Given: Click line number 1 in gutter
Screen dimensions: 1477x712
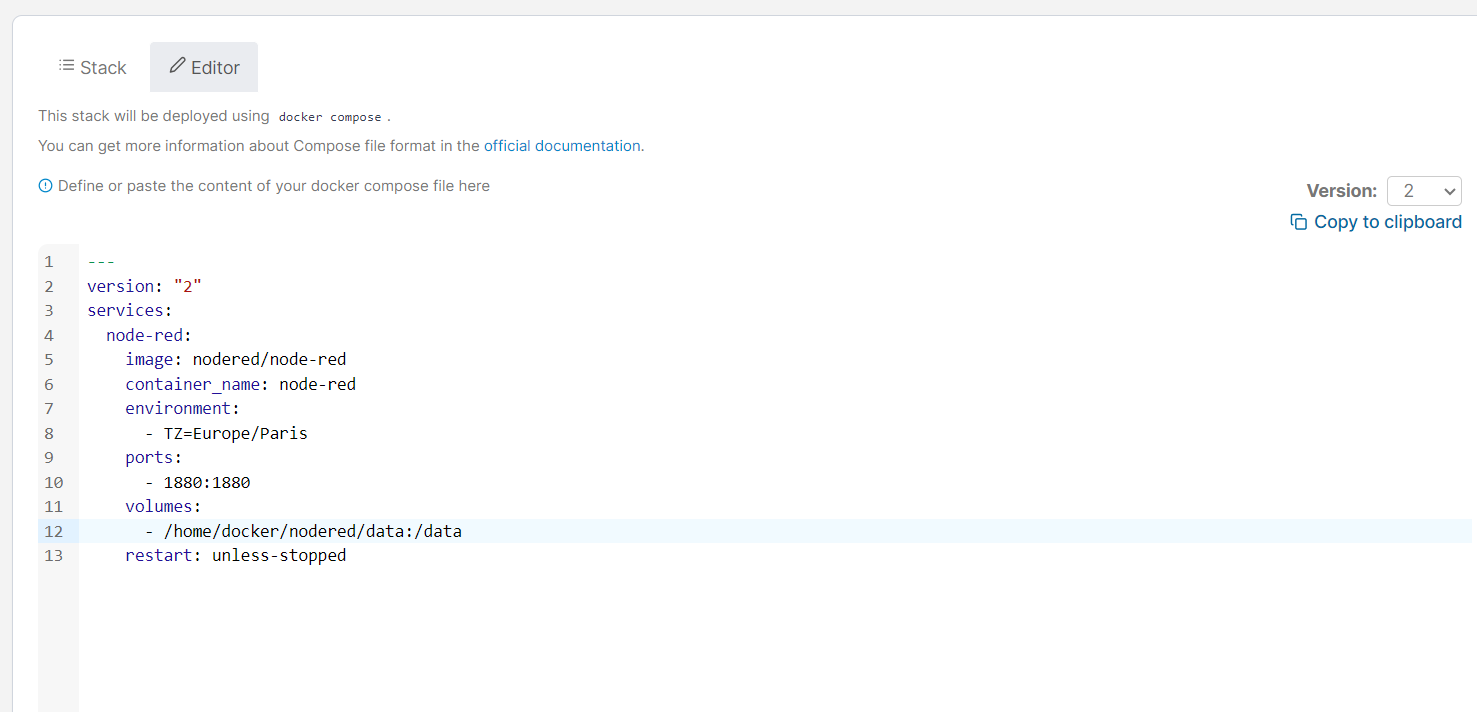Looking at the screenshot, I should tap(49, 262).
